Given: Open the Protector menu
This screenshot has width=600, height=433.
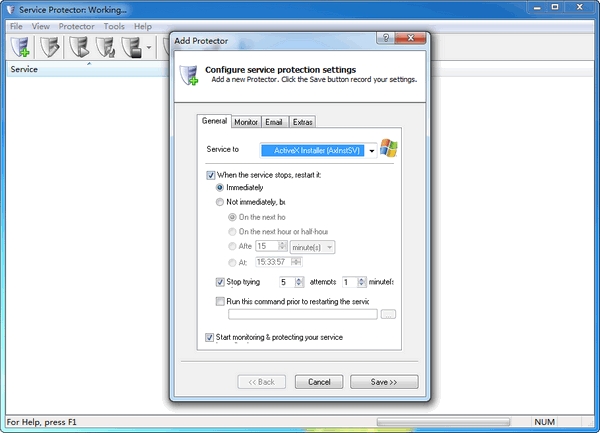Looking at the screenshot, I should (76, 26).
